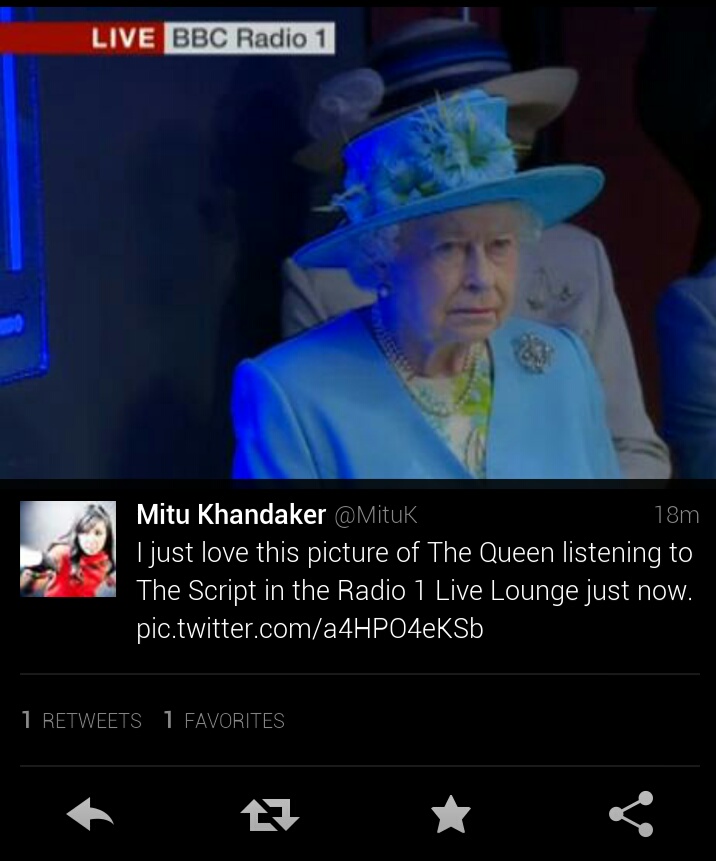The image size is (716, 861).
Task: Tap the reply arrow icon
Action: (x=90, y=814)
